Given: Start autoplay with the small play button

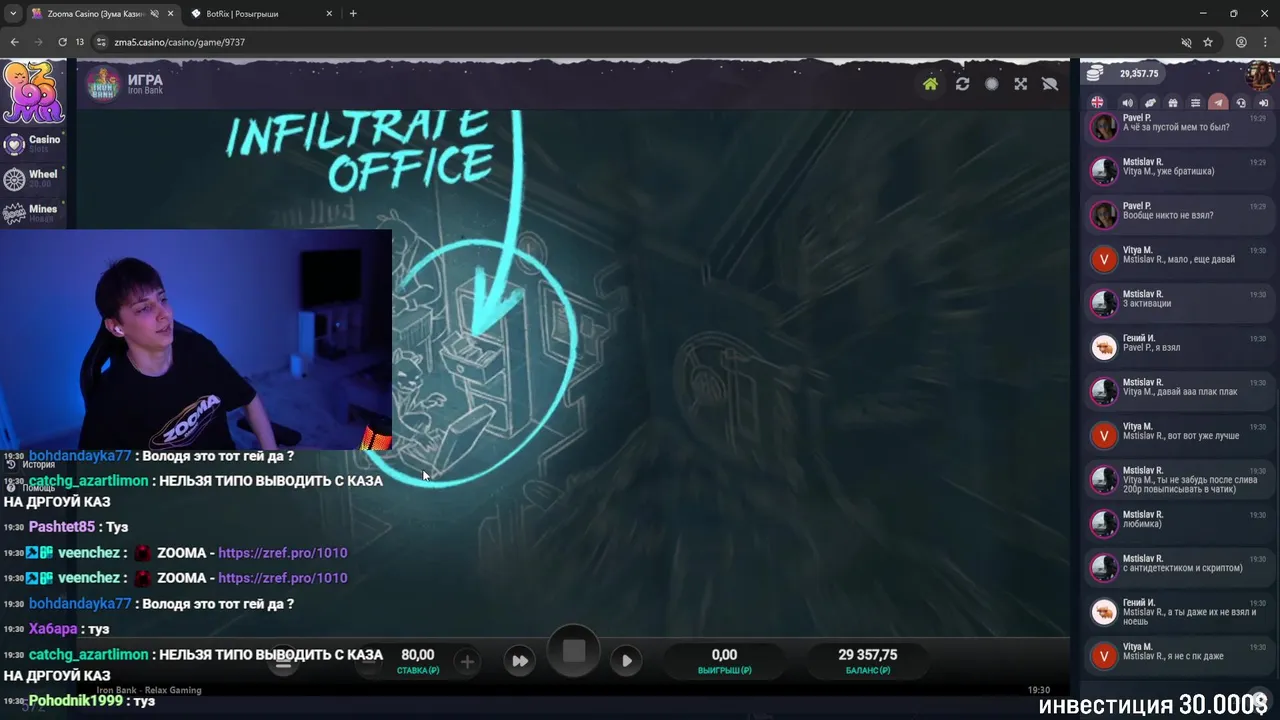Looking at the screenshot, I should [x=626, y=661].
